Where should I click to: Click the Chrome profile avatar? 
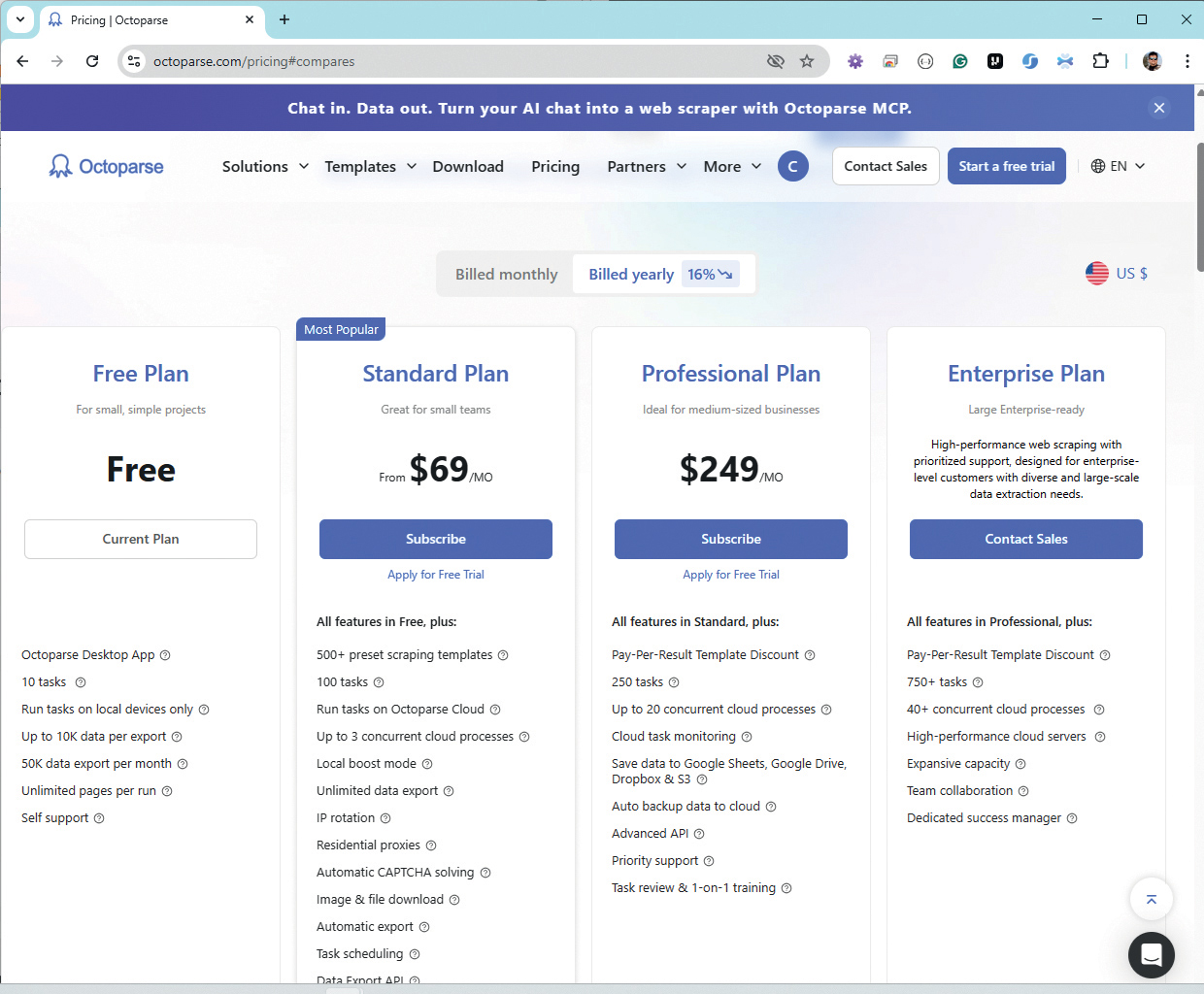(x=1153, y=61)
